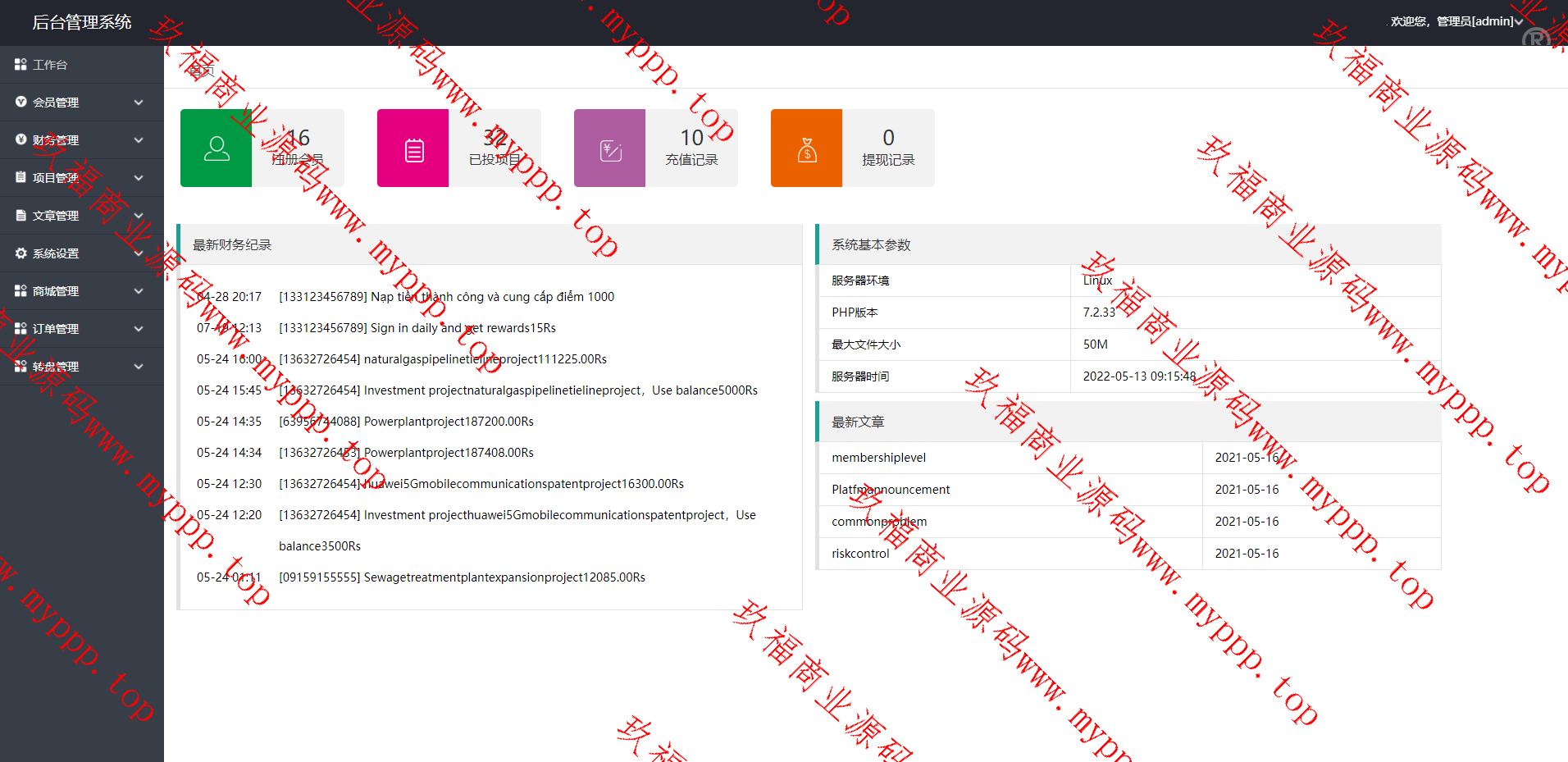Click the 10 充值记录 stat card
The image size is (1568, 762).
click(x=691, y=148)
